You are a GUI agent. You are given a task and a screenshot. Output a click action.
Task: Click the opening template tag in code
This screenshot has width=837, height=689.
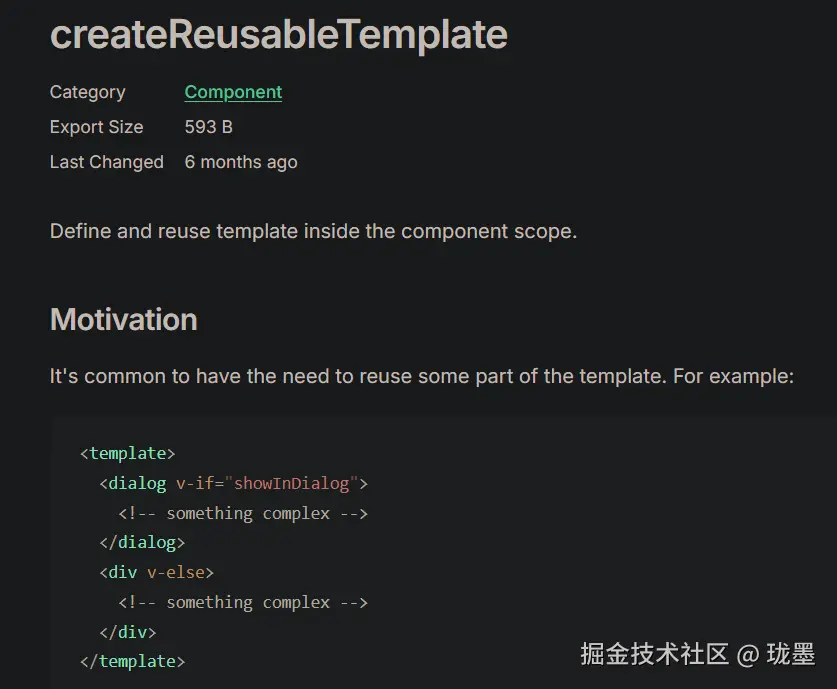click(x=127, y=453)
